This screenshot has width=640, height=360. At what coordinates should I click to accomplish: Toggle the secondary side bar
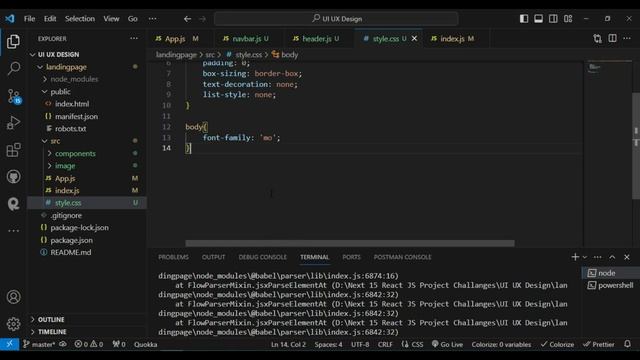(553, 19)
